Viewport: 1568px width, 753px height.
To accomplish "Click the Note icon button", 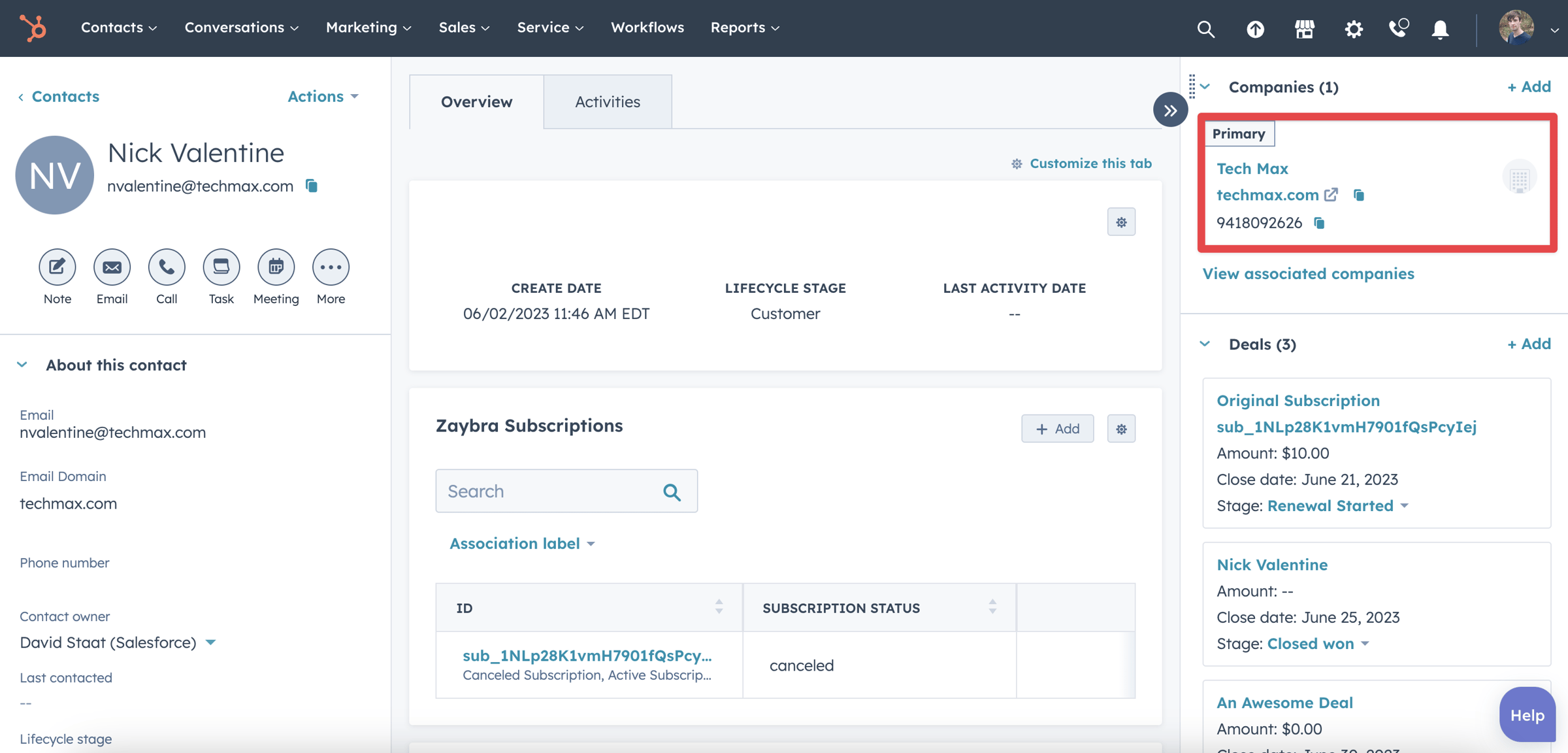I will [57, 267].
